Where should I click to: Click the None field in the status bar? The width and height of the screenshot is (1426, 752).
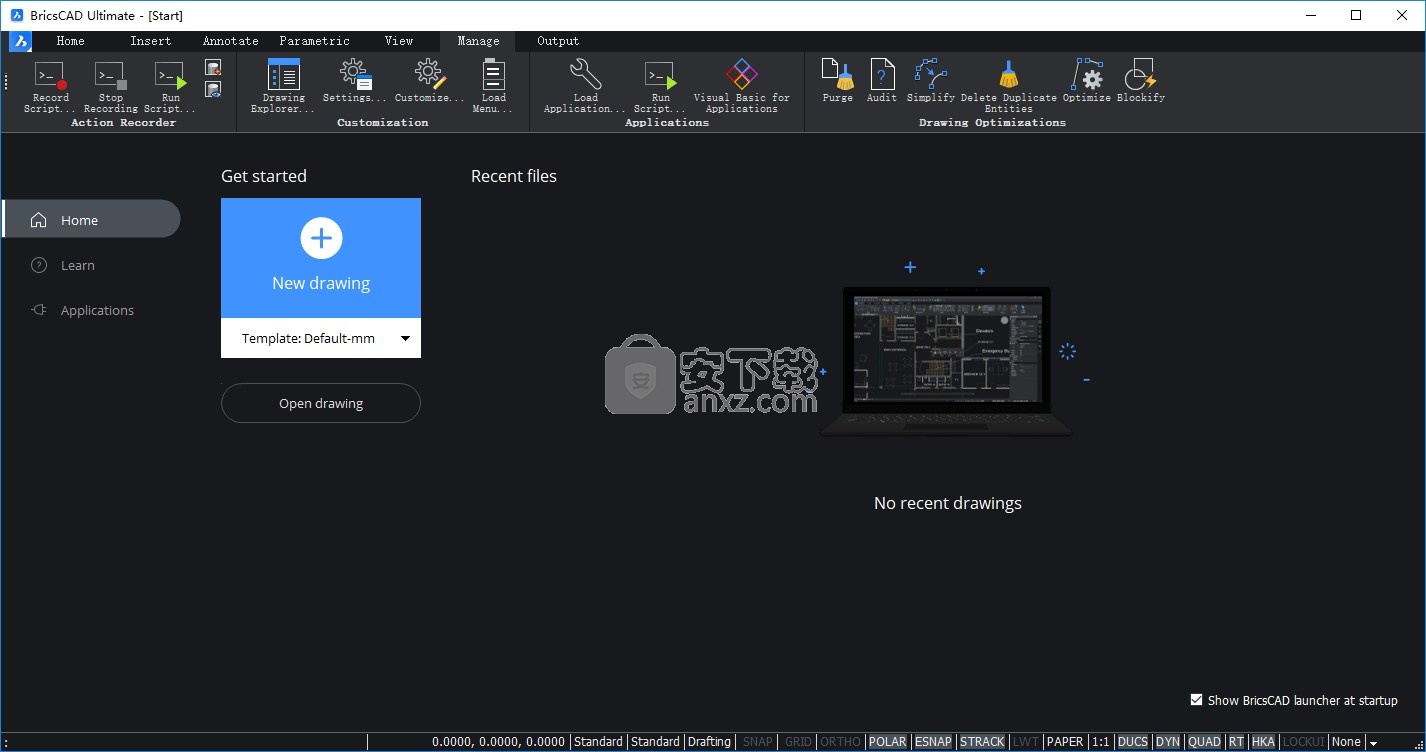pos(1346,742)
